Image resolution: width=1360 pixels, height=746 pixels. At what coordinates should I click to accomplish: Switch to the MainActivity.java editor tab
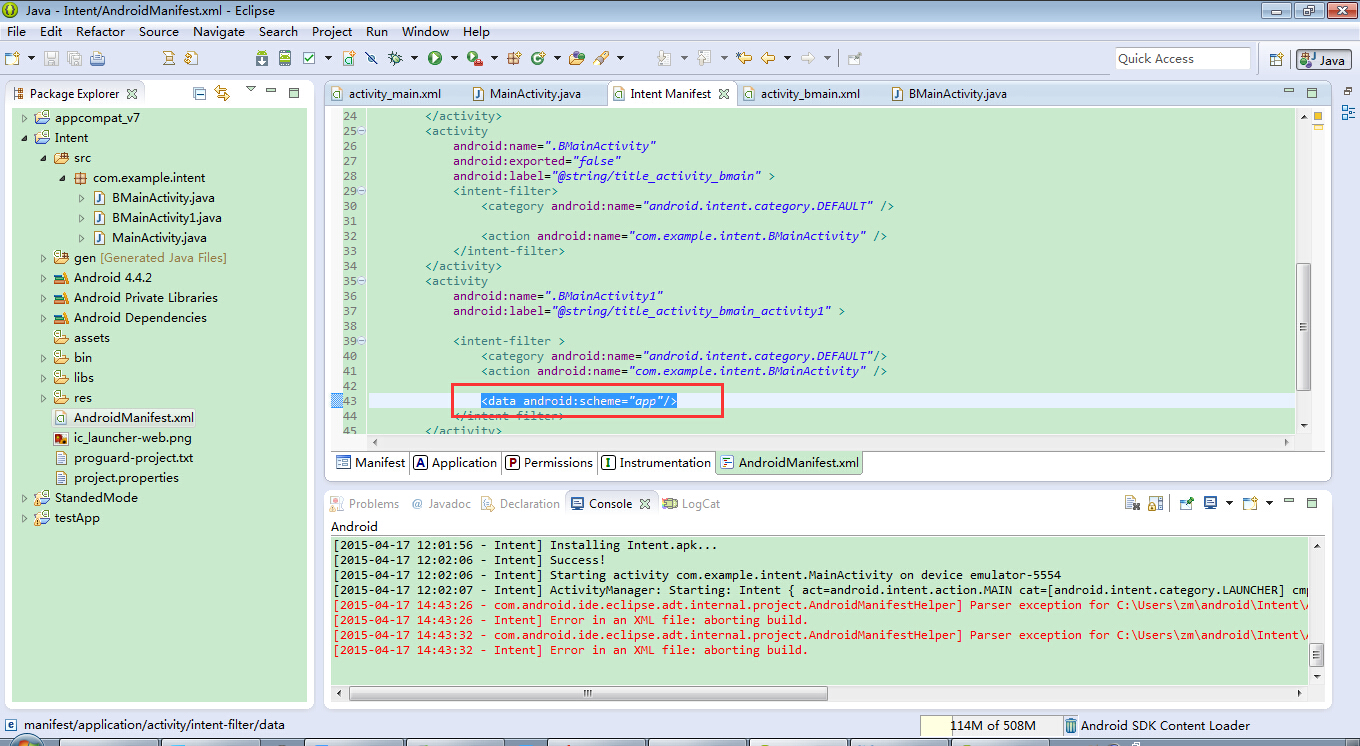pos(526,94)
